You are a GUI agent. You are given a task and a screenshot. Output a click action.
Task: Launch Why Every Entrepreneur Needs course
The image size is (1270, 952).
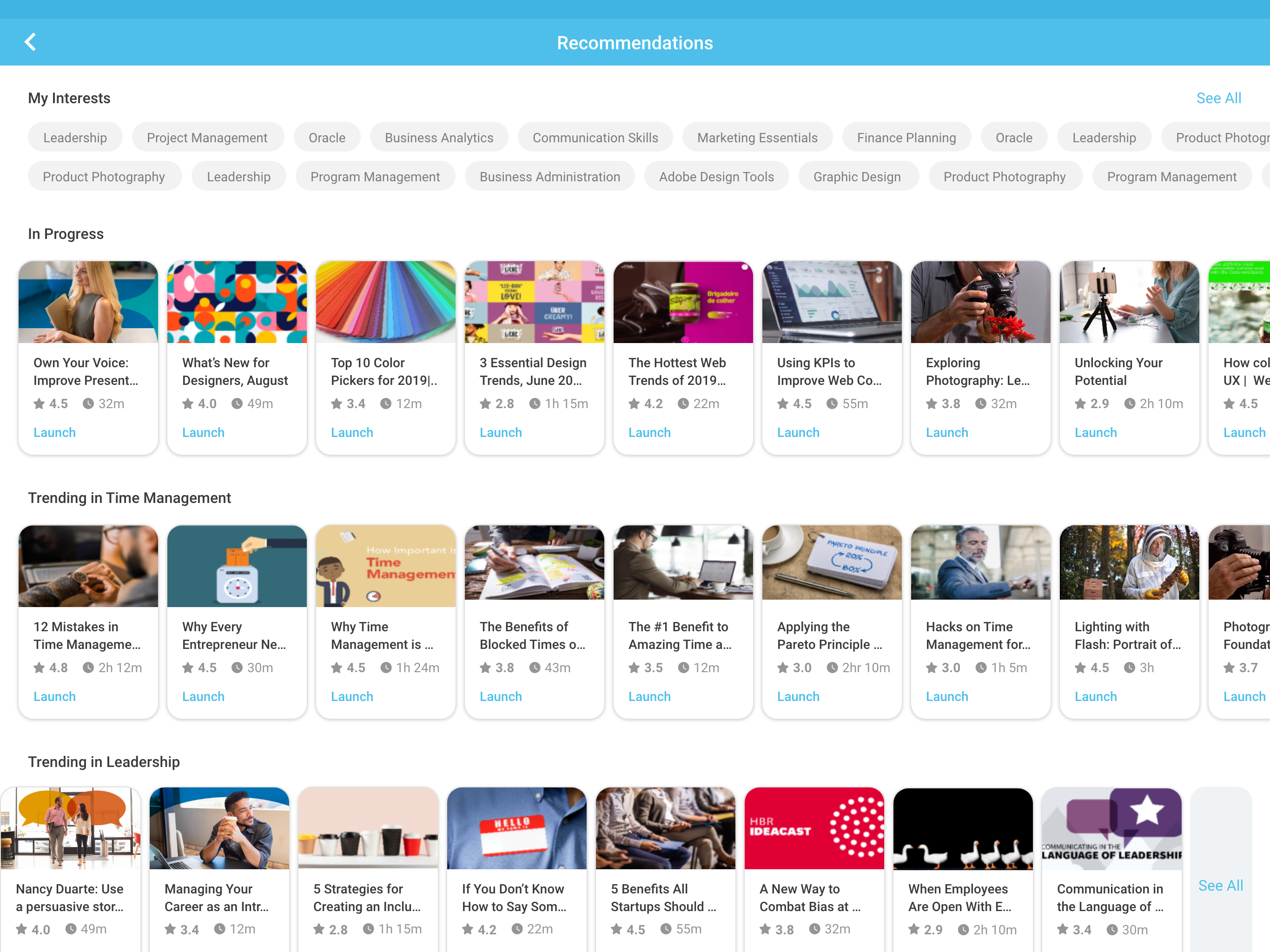[203, 696]
